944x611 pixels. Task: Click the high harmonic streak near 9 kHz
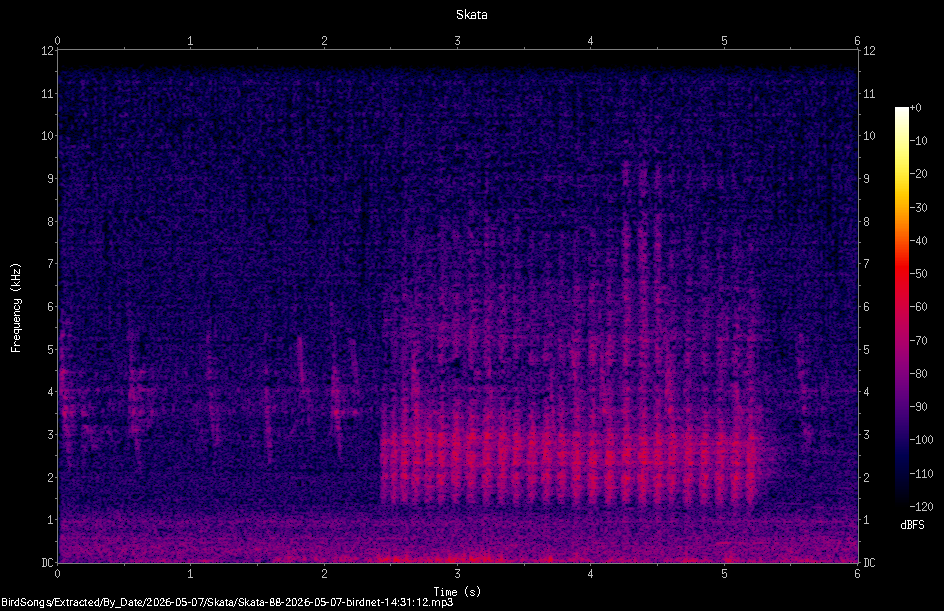(626, 181)
